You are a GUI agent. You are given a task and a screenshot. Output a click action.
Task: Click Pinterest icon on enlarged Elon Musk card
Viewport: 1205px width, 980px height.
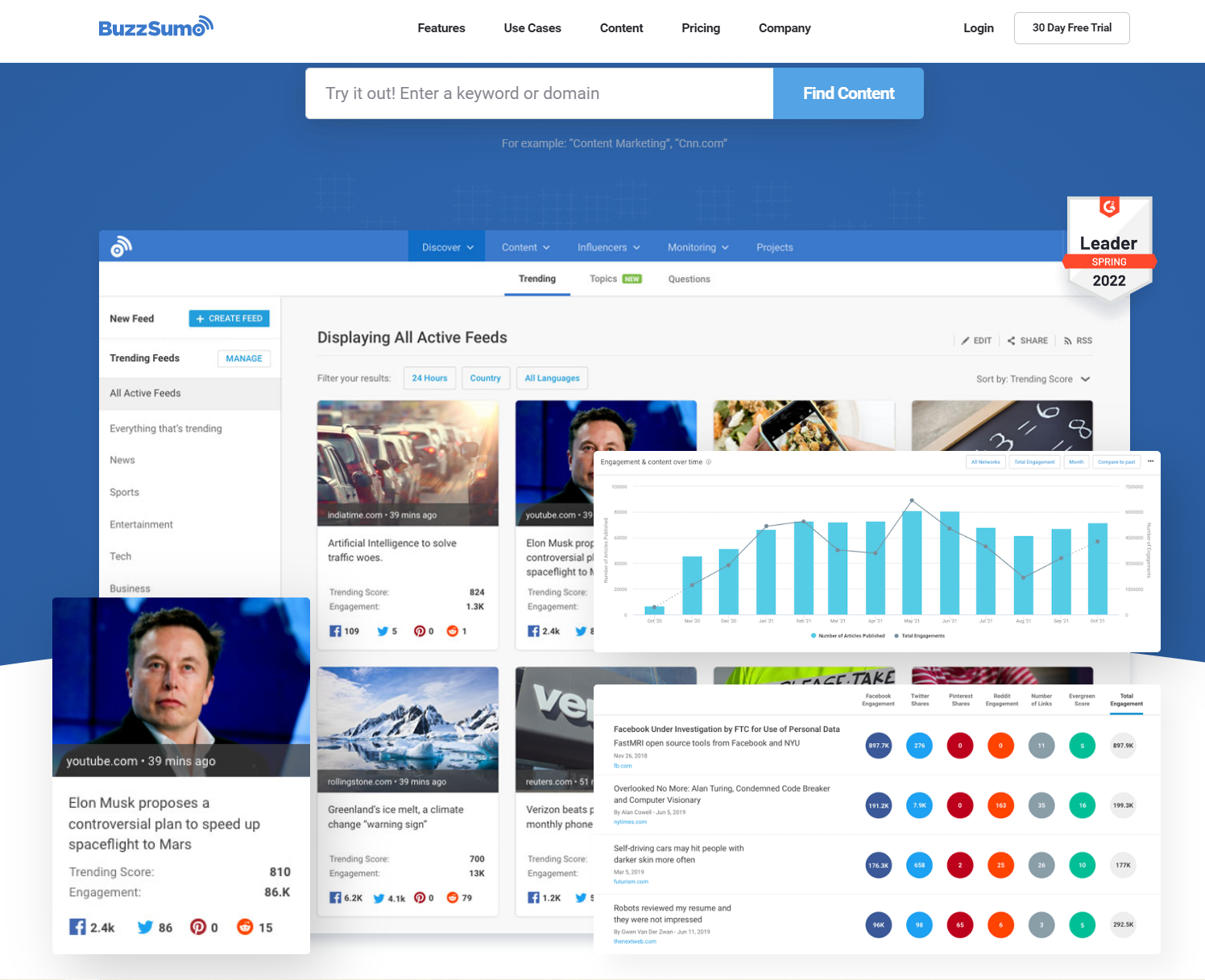pyautogui.click(x=198, y=927)
